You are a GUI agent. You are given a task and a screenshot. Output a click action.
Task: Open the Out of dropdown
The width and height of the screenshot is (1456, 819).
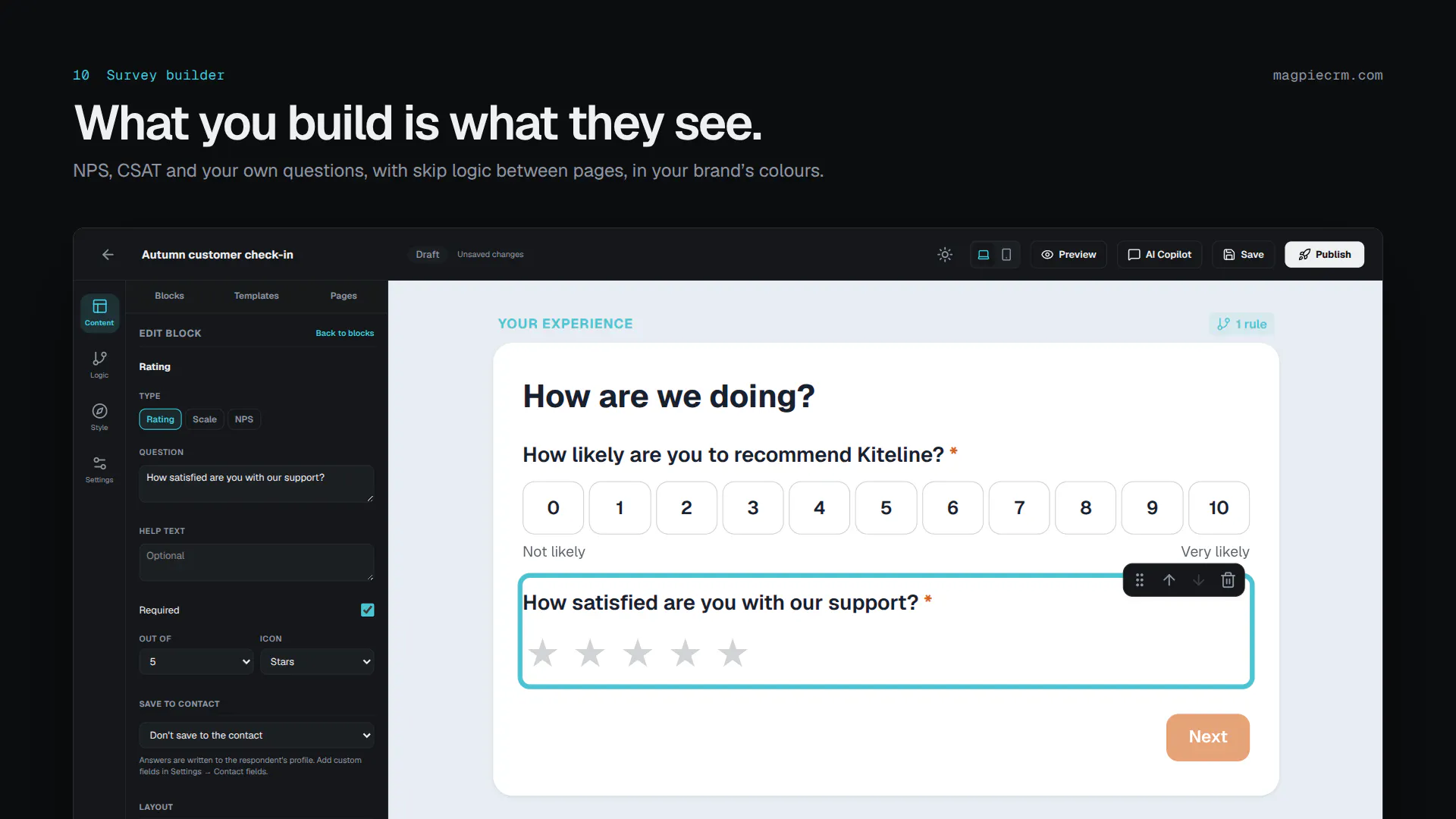coord(196,661)
